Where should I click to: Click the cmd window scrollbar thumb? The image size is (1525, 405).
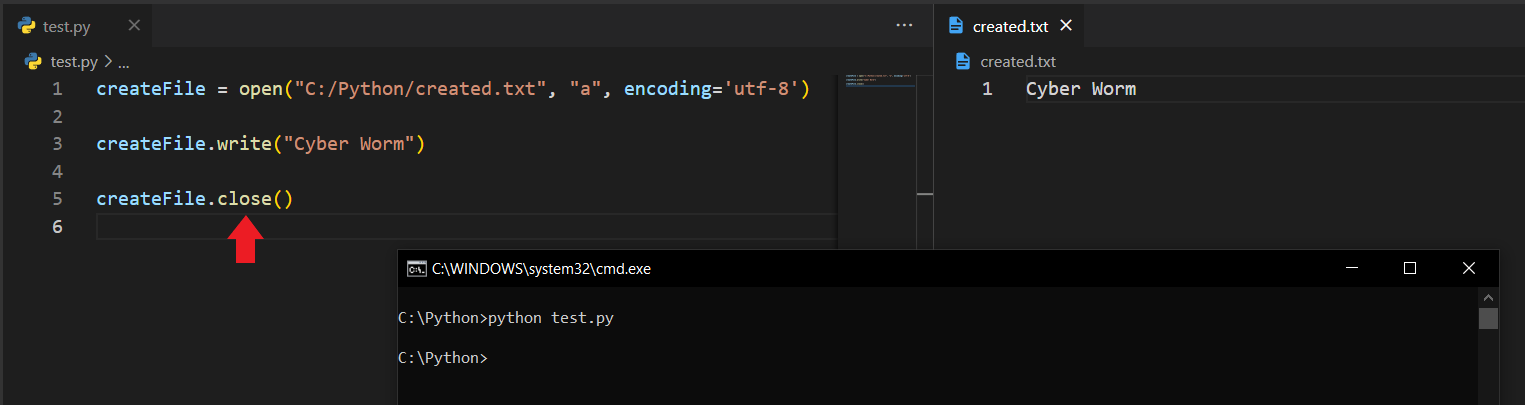pyautogui.click(x=1488, y=318)
